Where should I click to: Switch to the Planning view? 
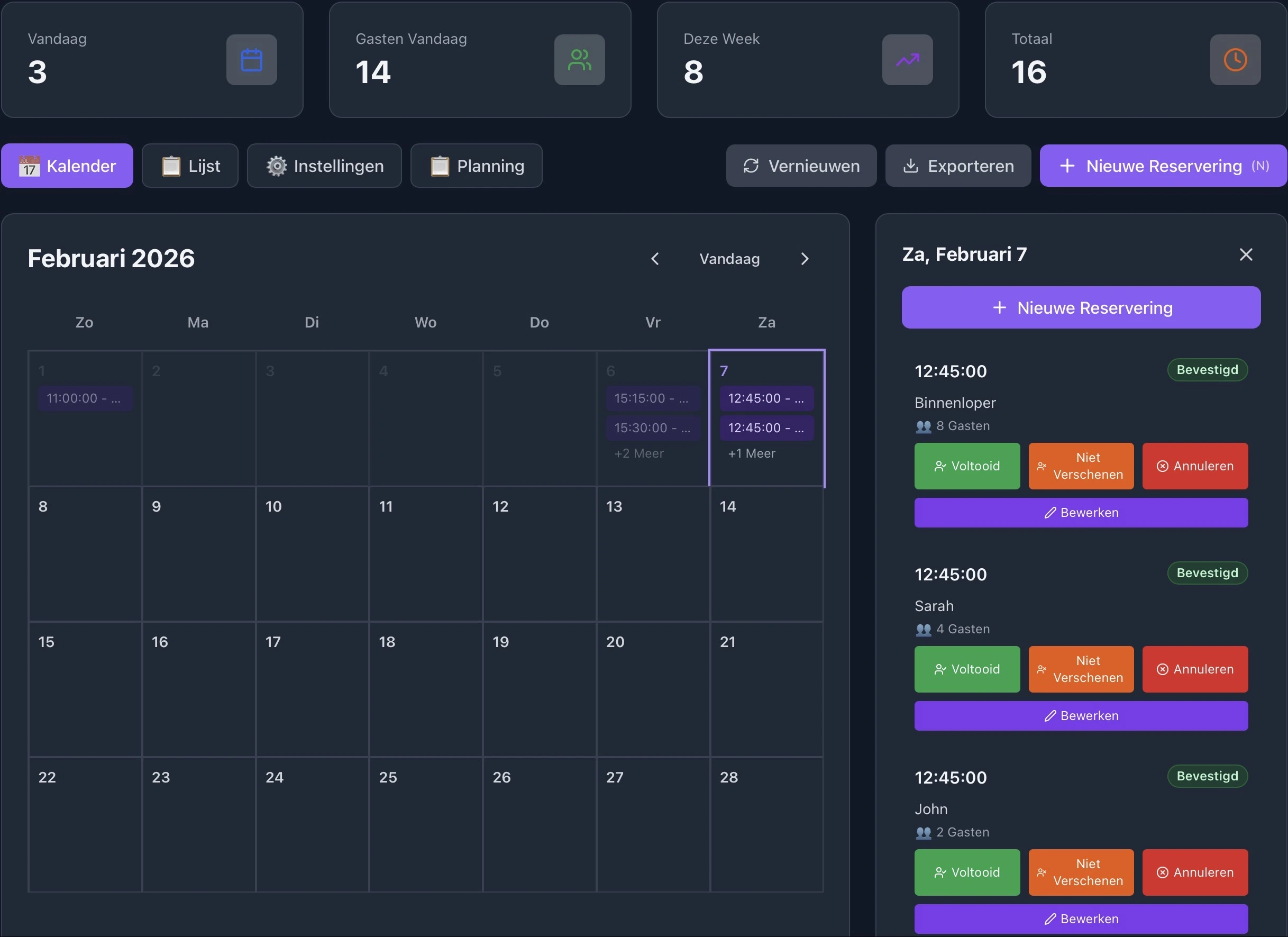click(477, 166)
